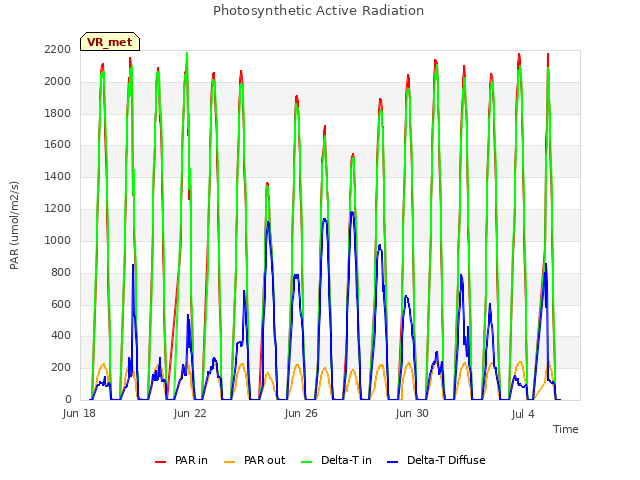Click the Jun 30 x-axis tick label
The height and width of the screenshot is (480, 640).
pyautogui.click(x=412, y=414)
